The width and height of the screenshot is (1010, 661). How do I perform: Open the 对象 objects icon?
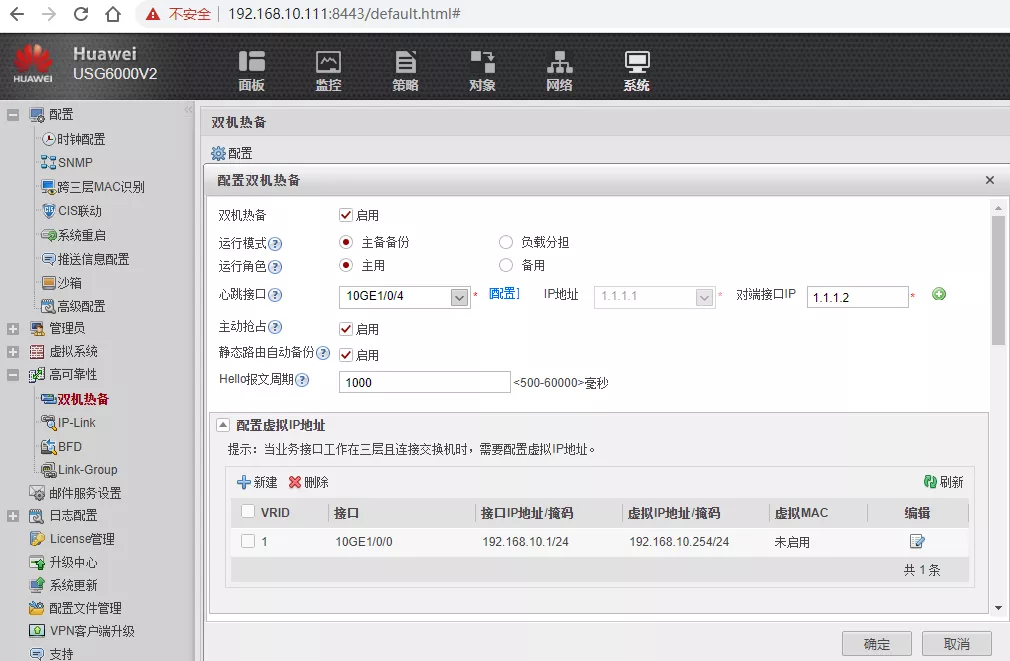tap(482, 70)
